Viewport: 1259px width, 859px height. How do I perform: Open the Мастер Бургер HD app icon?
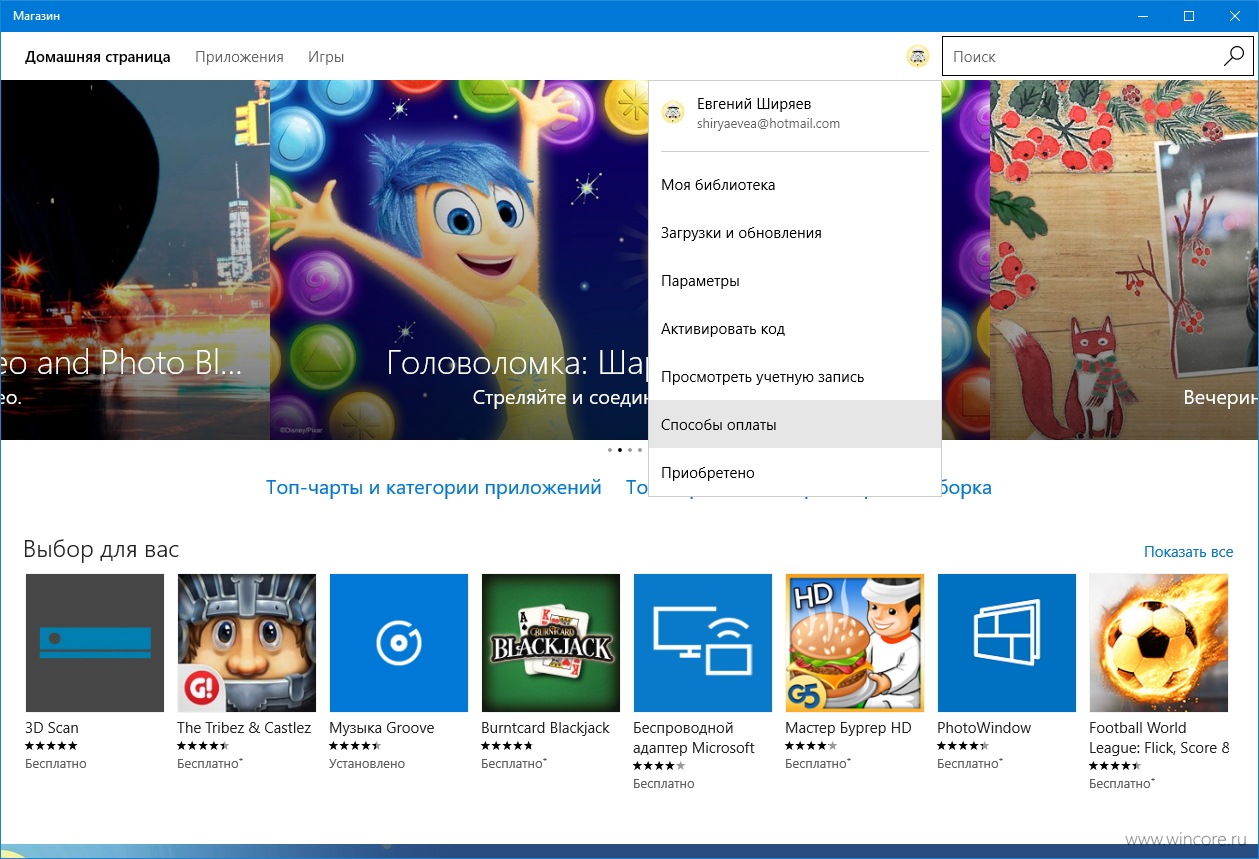coord(855,643)
